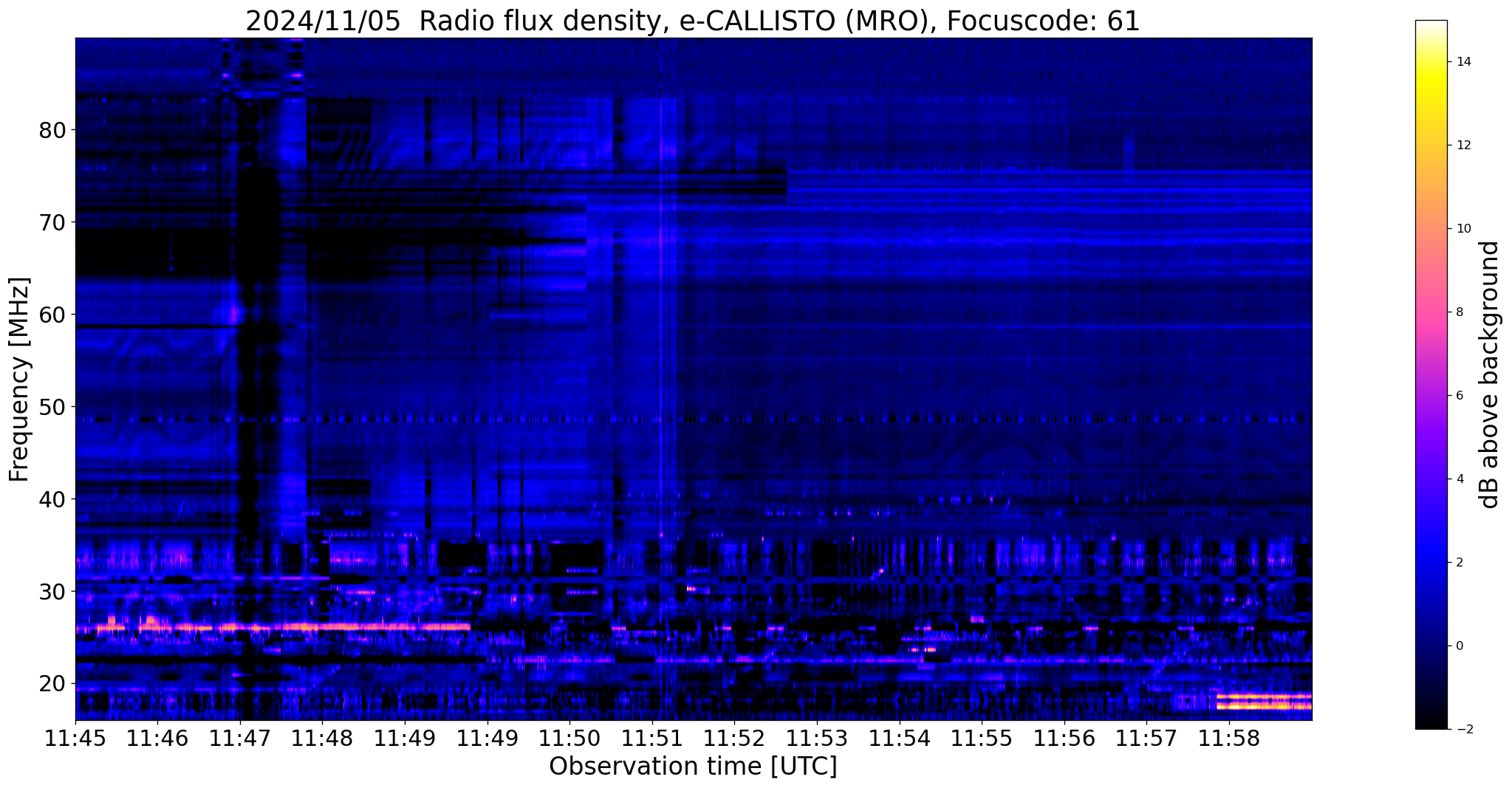Image resolution: width=1512 pixels, height=788 pixels.
Task: Click the 11:51 time tick label
Action: point(652,739)
